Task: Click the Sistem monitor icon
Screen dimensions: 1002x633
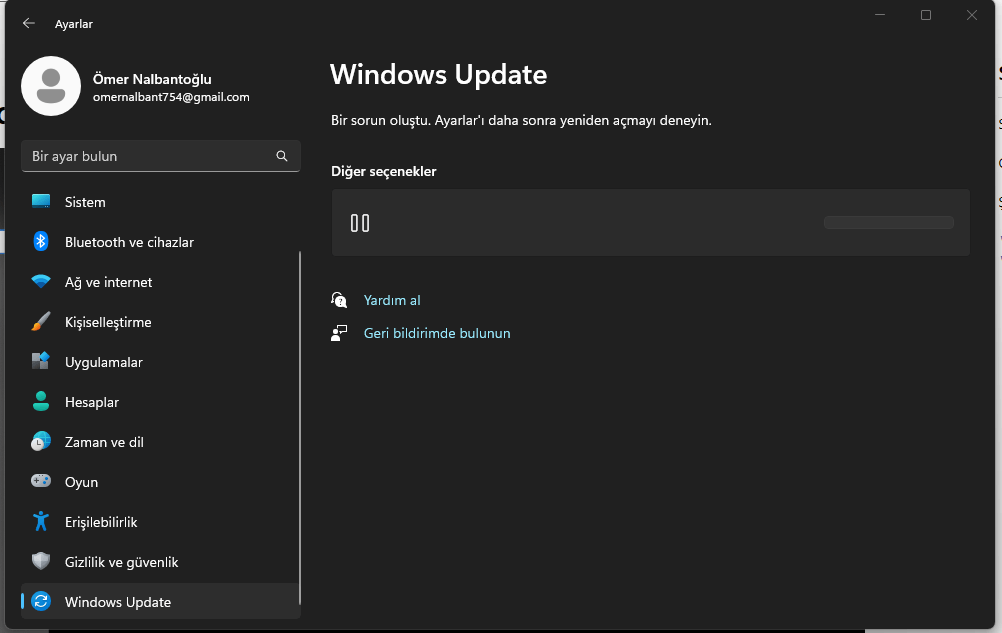Action: [41, 202]
